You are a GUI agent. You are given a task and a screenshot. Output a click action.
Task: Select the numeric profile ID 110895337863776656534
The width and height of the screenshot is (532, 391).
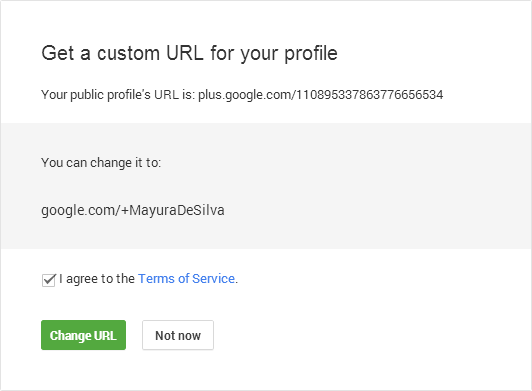tap(369, 95)
